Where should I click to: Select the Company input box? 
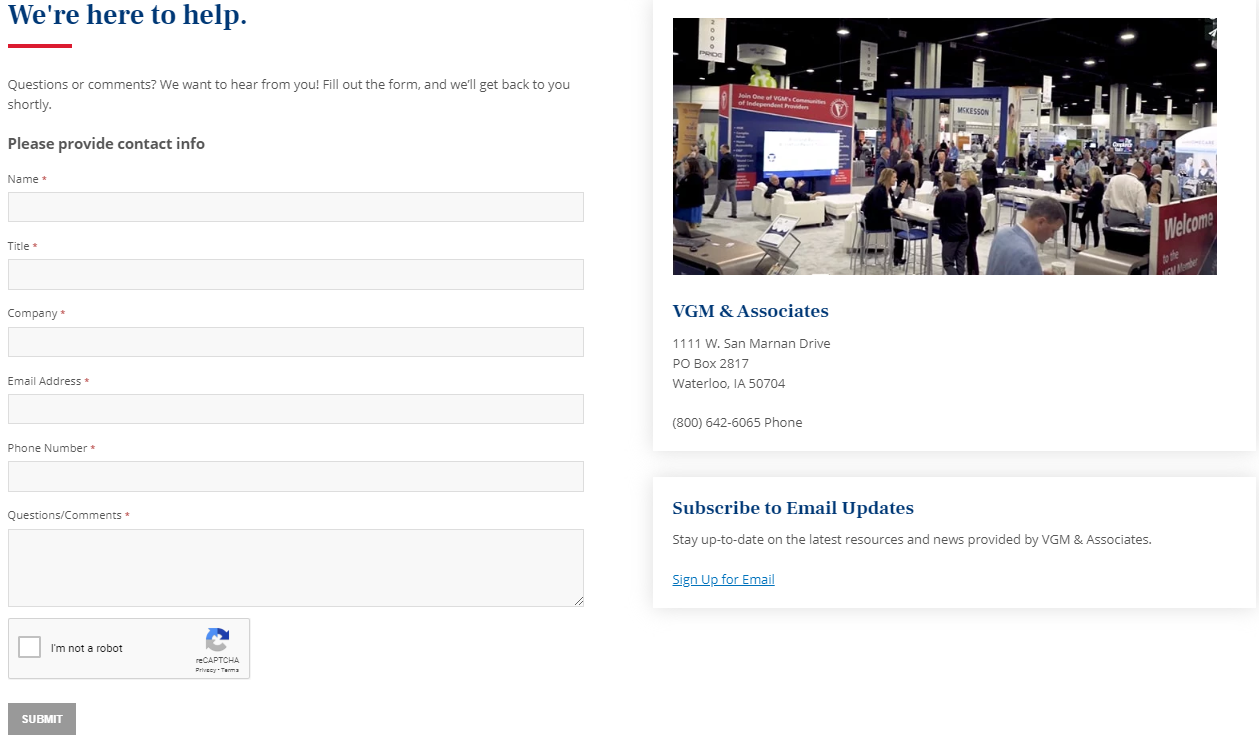coord(295,342)
